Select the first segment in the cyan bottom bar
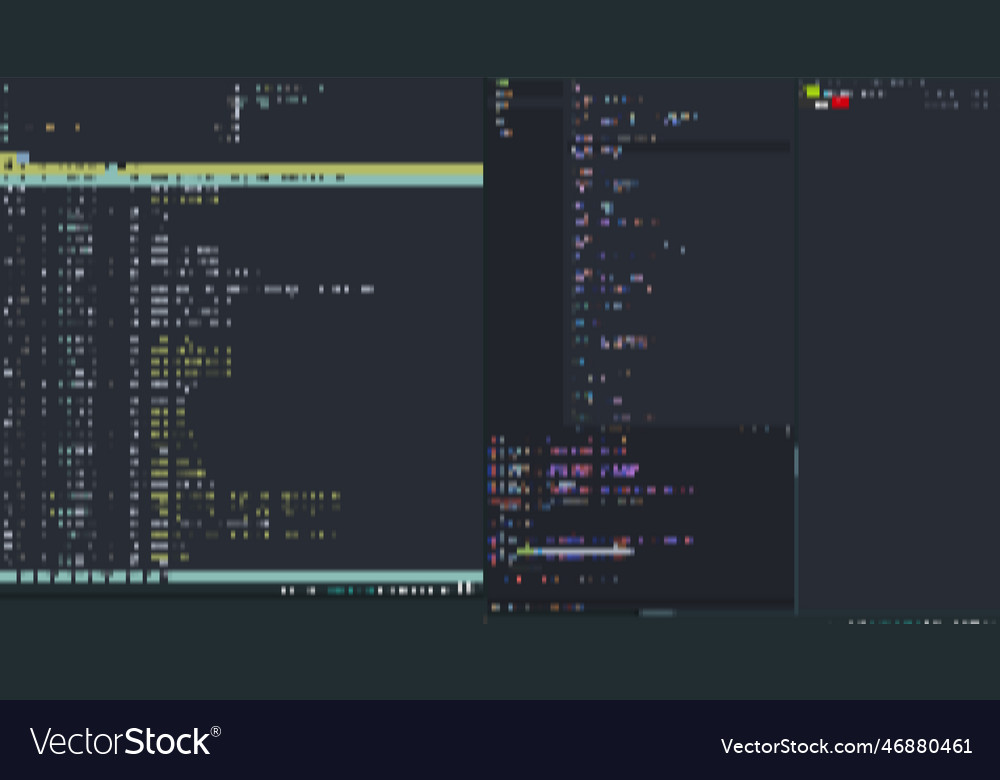The height and width of the screenshot is (780, 1000). (8, 577)
